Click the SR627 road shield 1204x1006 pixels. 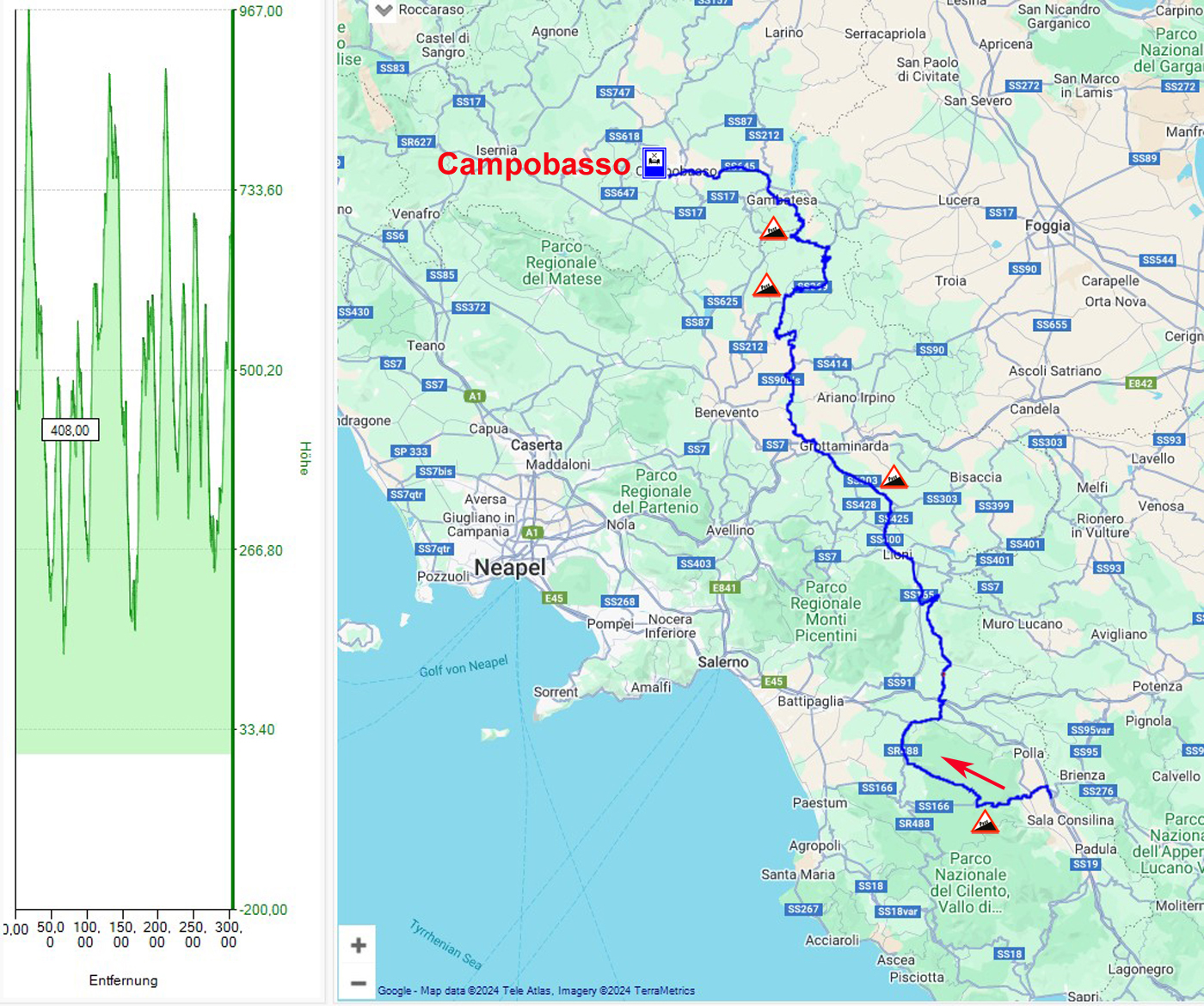coord(416,142)
